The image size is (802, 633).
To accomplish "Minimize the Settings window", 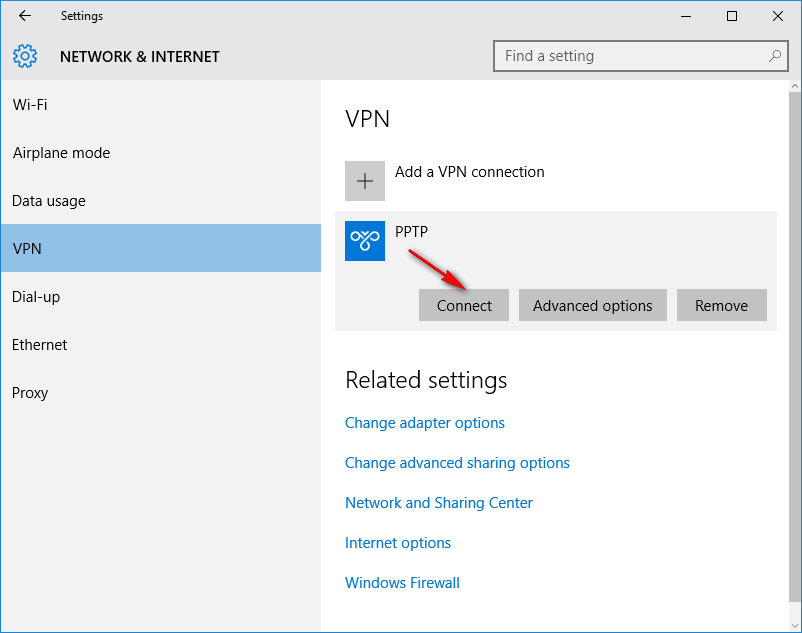I will 686,16.
